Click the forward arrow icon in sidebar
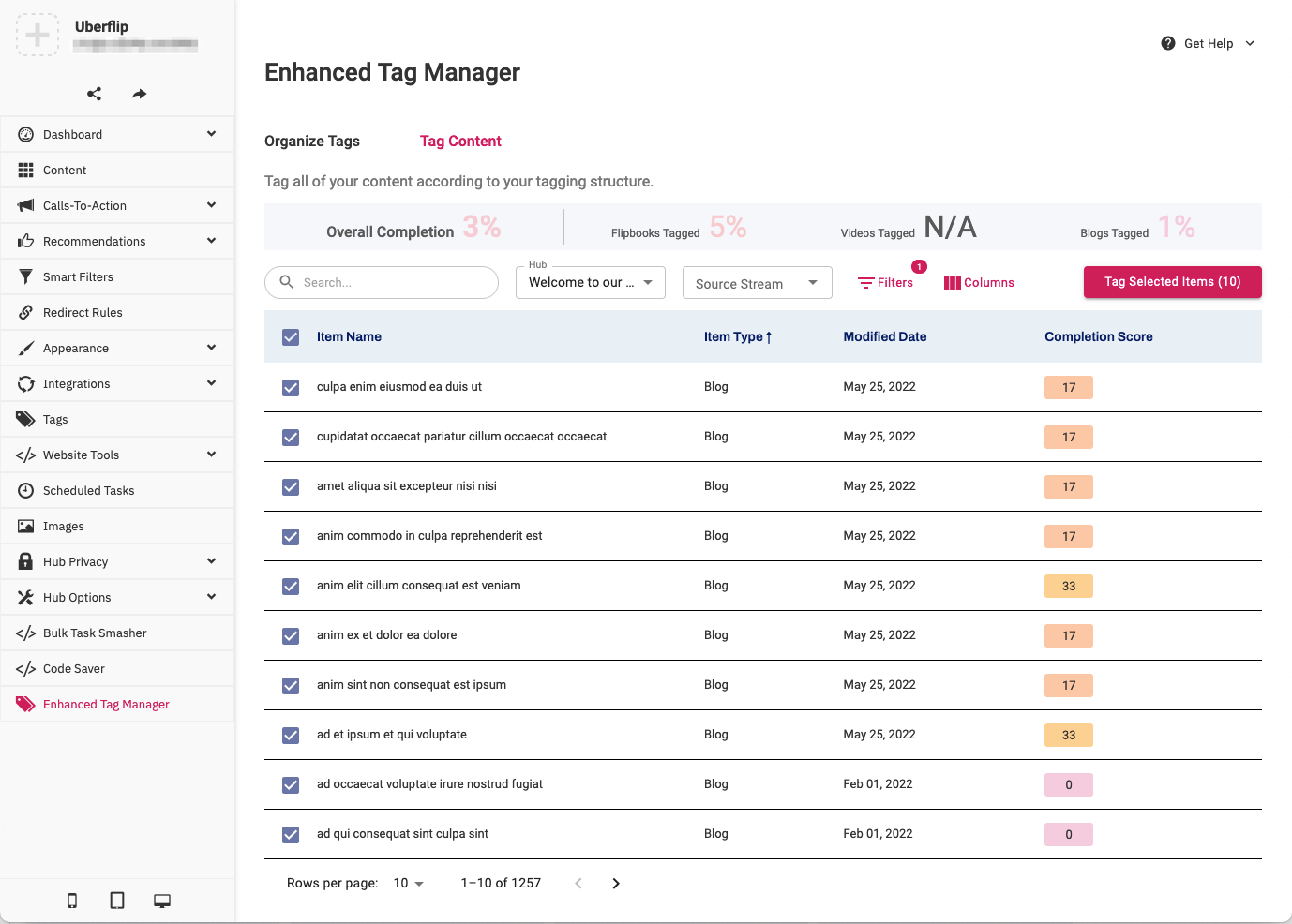Screen dimensions: 1292x924 [140, 94]
